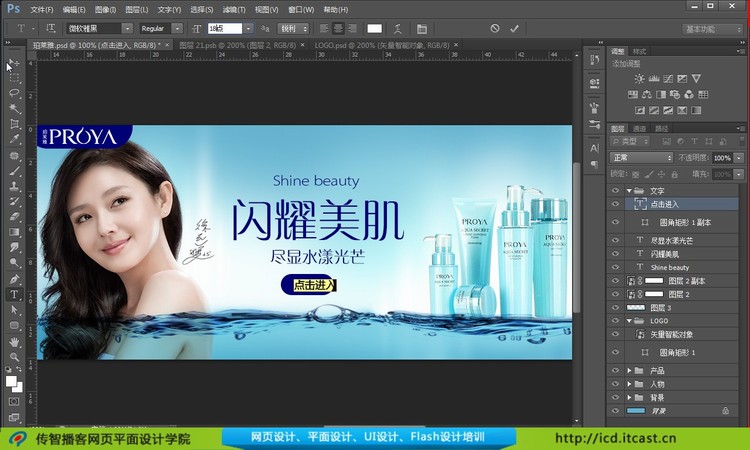Hide the 尽显水漾光芒 layer
The width and height of the screenshot is (750, 450).
coord(615,240)
